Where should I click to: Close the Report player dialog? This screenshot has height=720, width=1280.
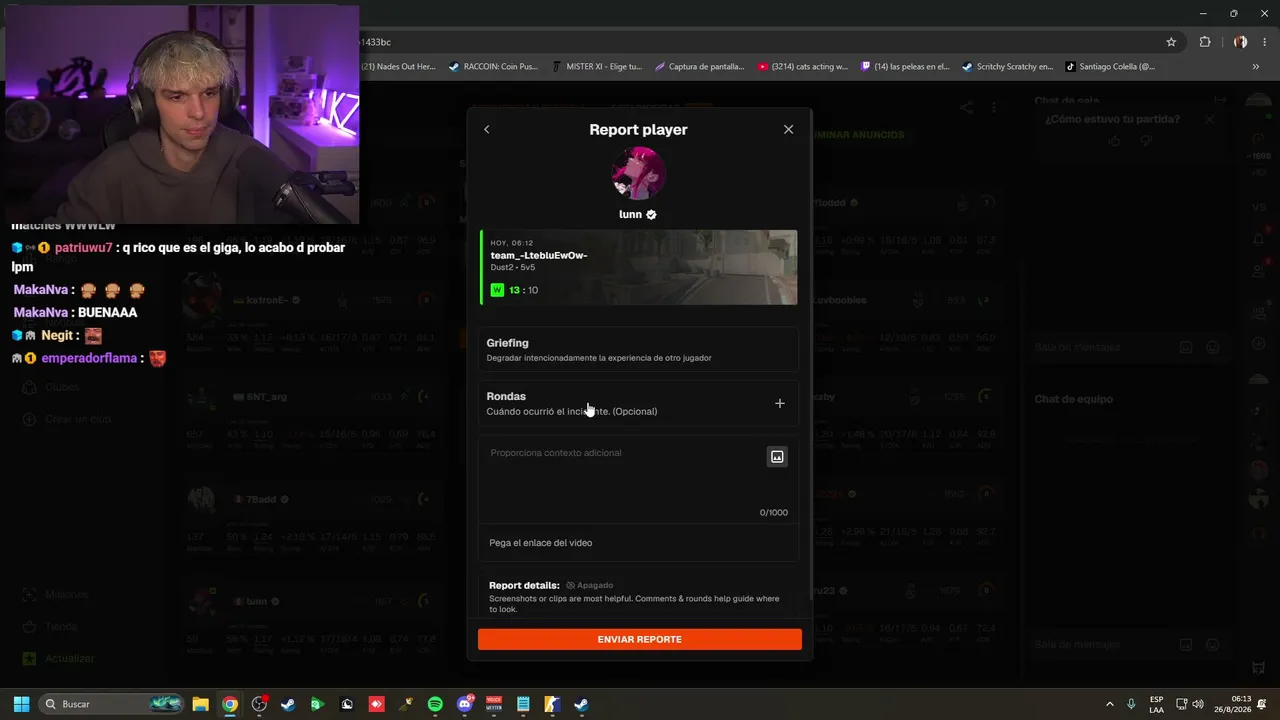(788, 130)
